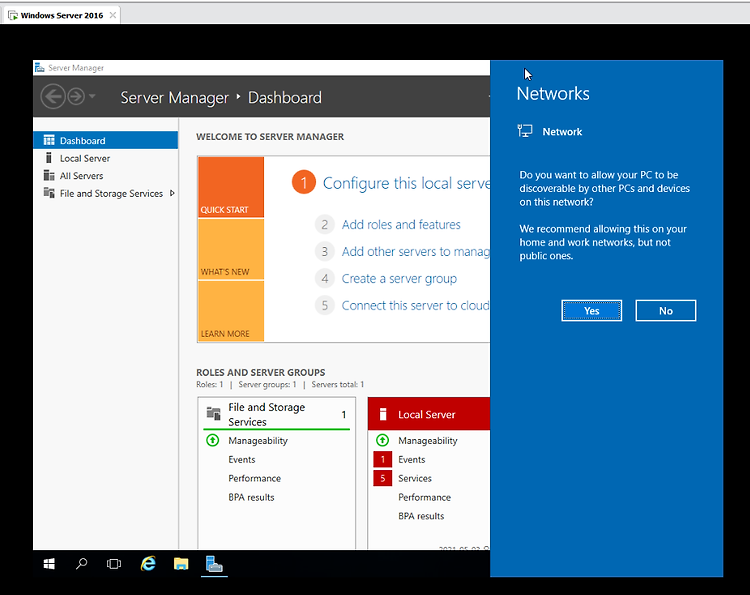Click the Dashboard grid icon in the sidebar
750x595 pixels.
[x=49, y=140]
